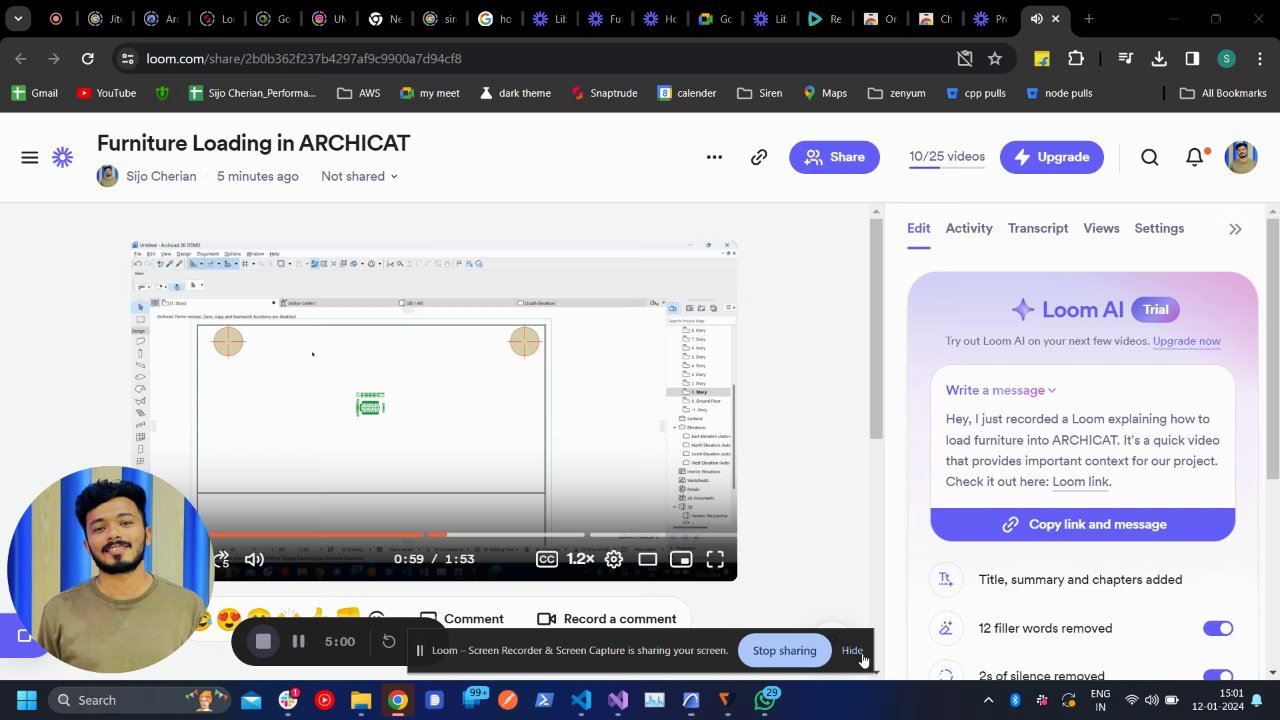Open the three-dot more options menu
This screenshot has width=1280, height=720.
coord(714,157)
